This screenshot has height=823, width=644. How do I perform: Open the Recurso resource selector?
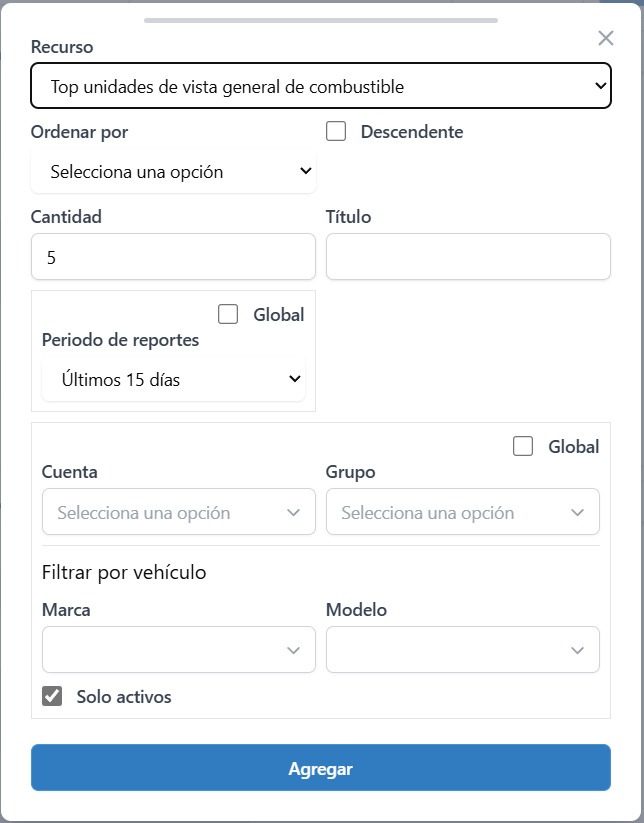click(x=320, y=85)
